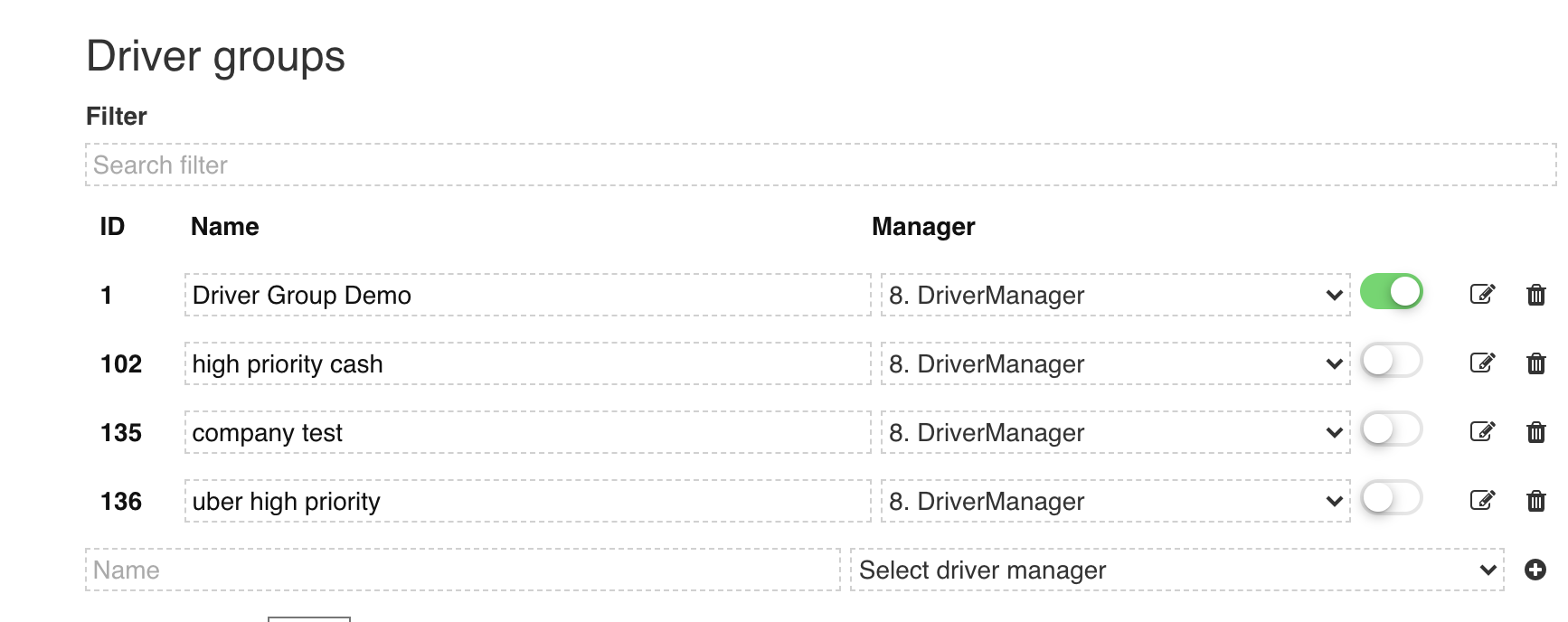Remove the company test group
1568x622 pixels.
tap(1535, 432)
